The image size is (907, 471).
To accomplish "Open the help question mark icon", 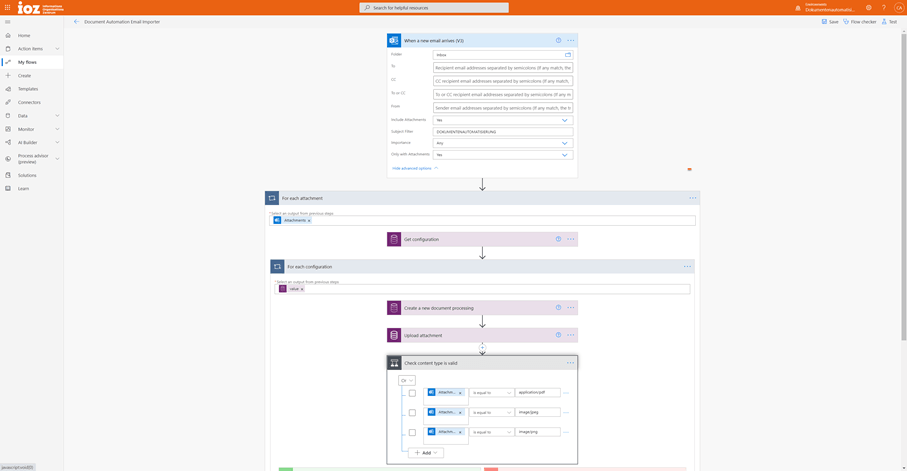I will [883, 8].
